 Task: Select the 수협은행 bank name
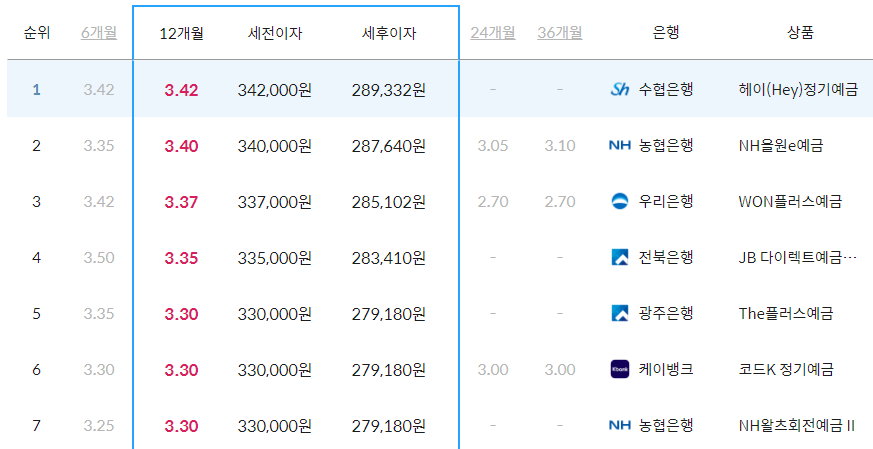tap(666, 90)
